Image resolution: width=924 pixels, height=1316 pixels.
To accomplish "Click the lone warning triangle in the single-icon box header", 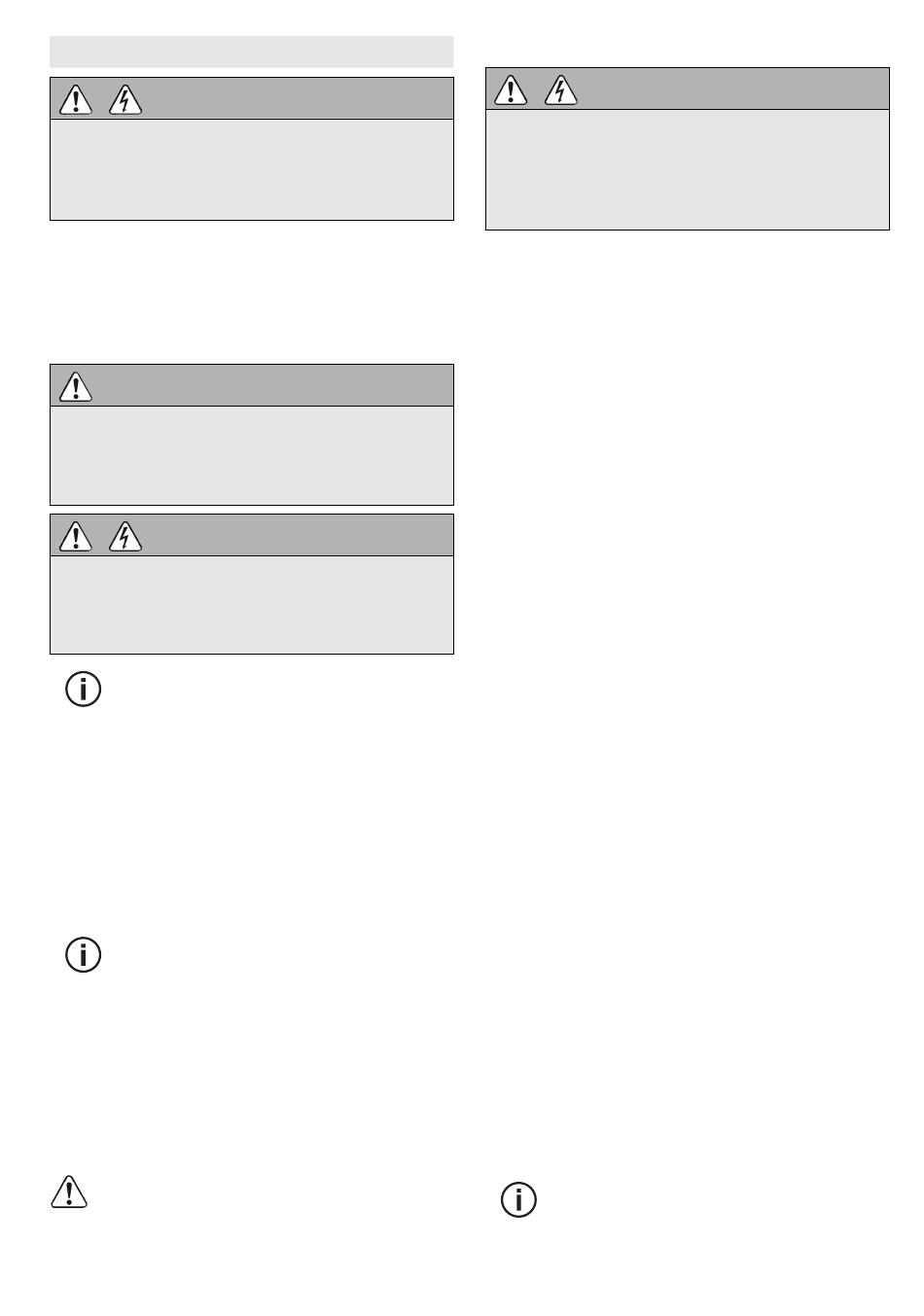I will (x=76, y=386).
